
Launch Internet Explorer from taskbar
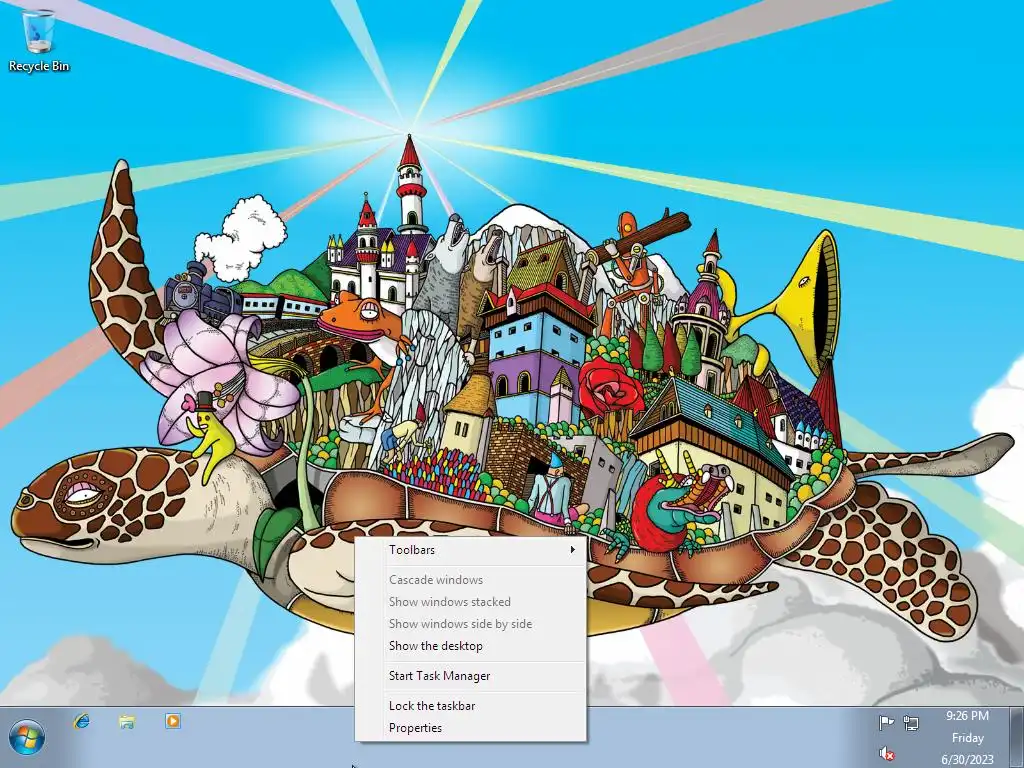pyautogui.click(x=82, y=721)
